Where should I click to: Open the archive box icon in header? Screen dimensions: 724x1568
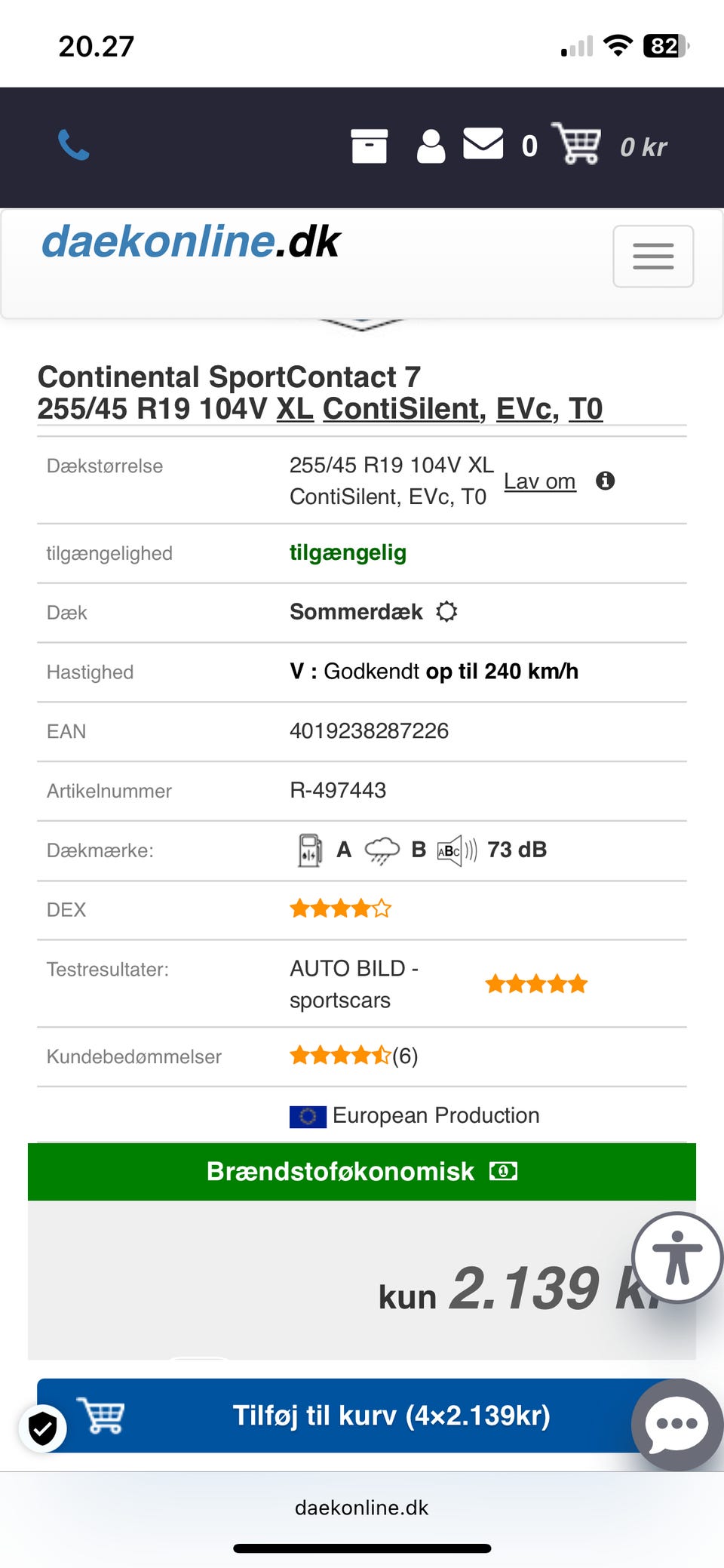pos(370,146)
